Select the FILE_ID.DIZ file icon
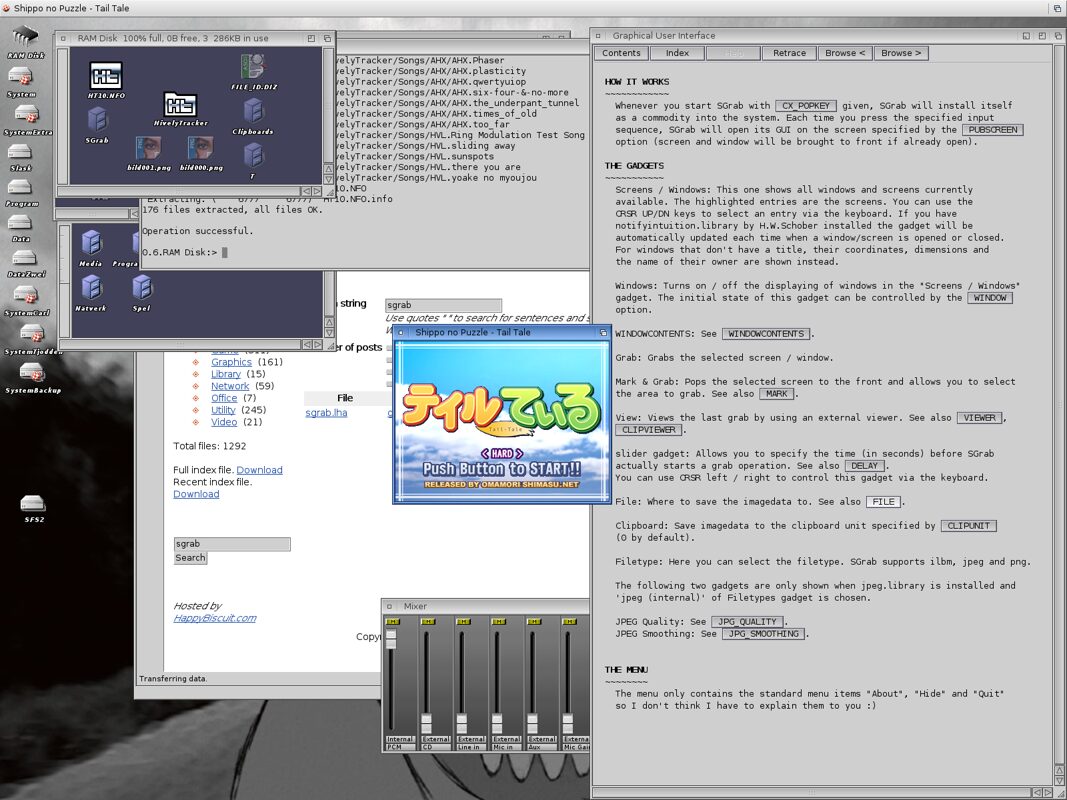 coord(252,68)
